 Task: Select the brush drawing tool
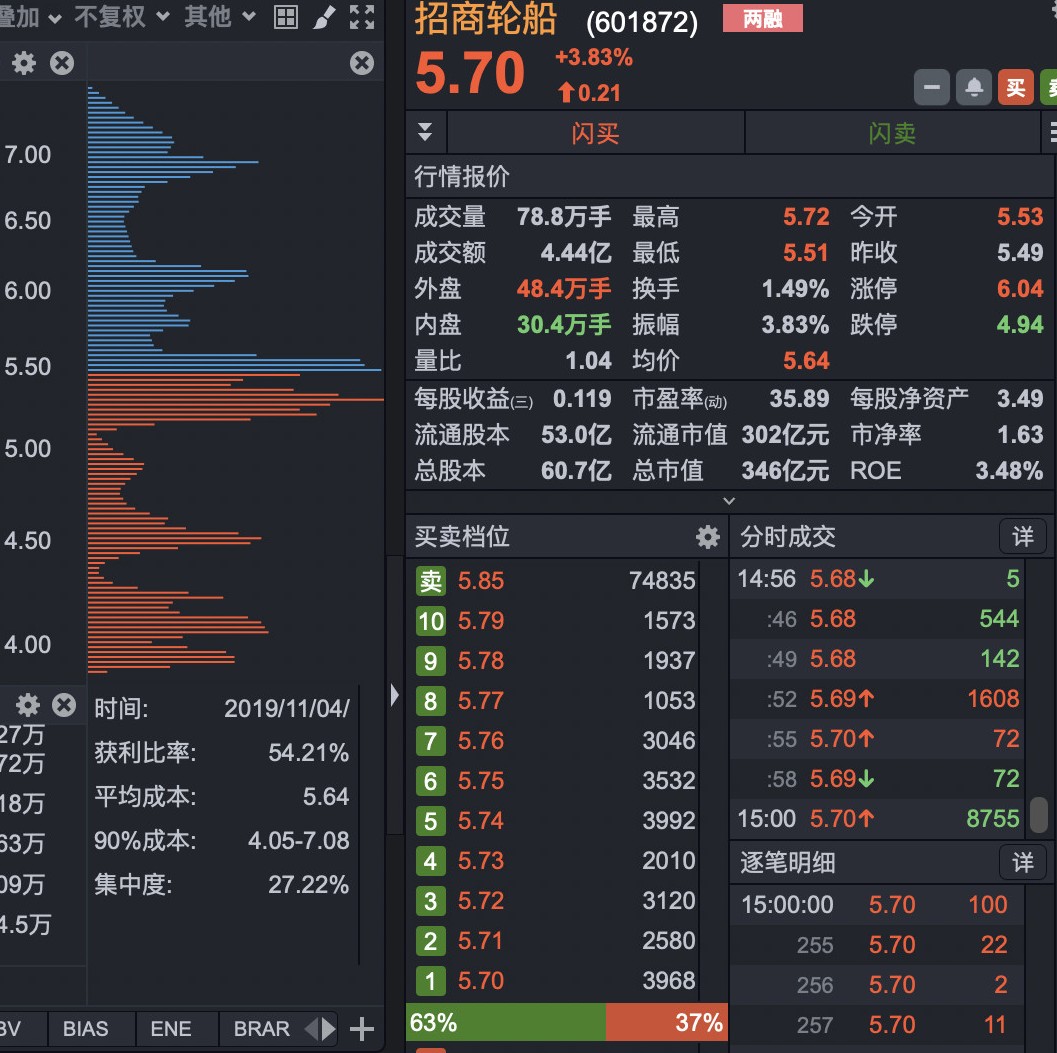point(324,17)
